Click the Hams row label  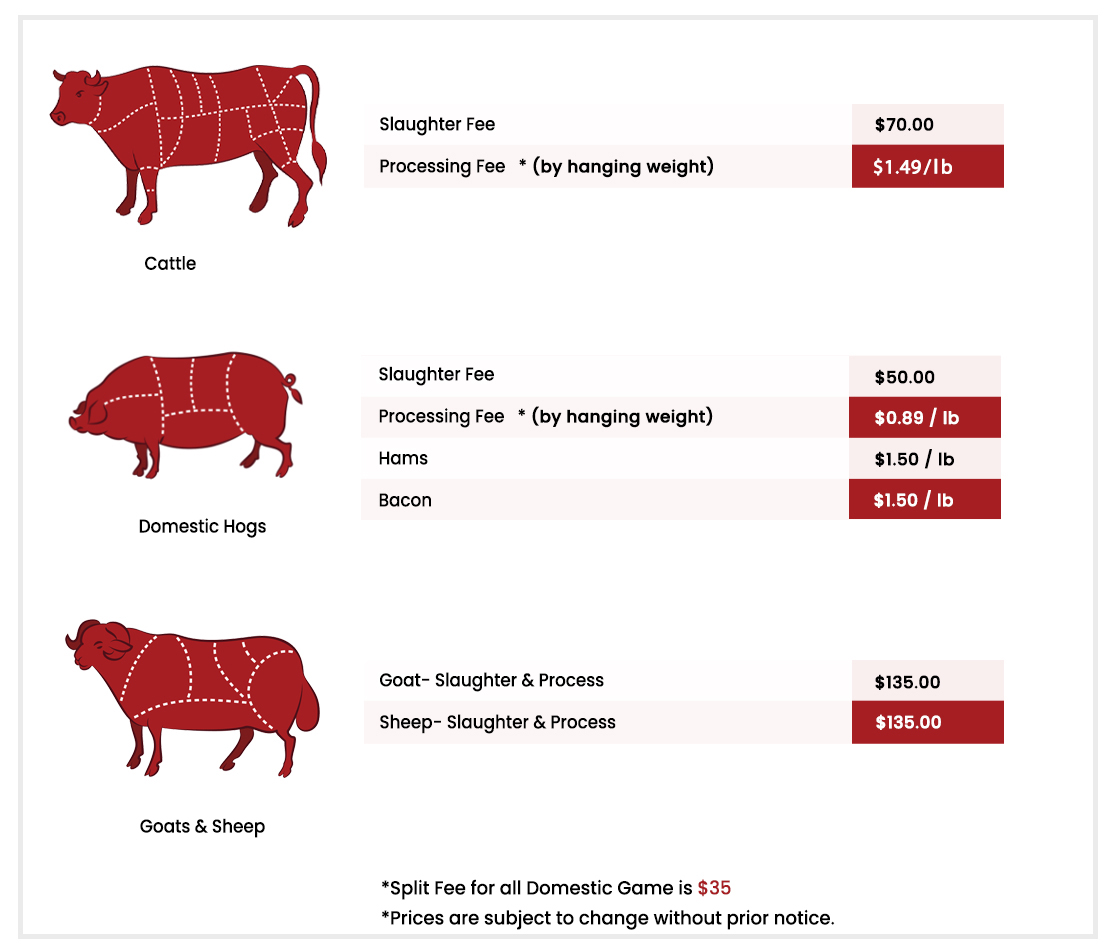(x=403, y=458)
